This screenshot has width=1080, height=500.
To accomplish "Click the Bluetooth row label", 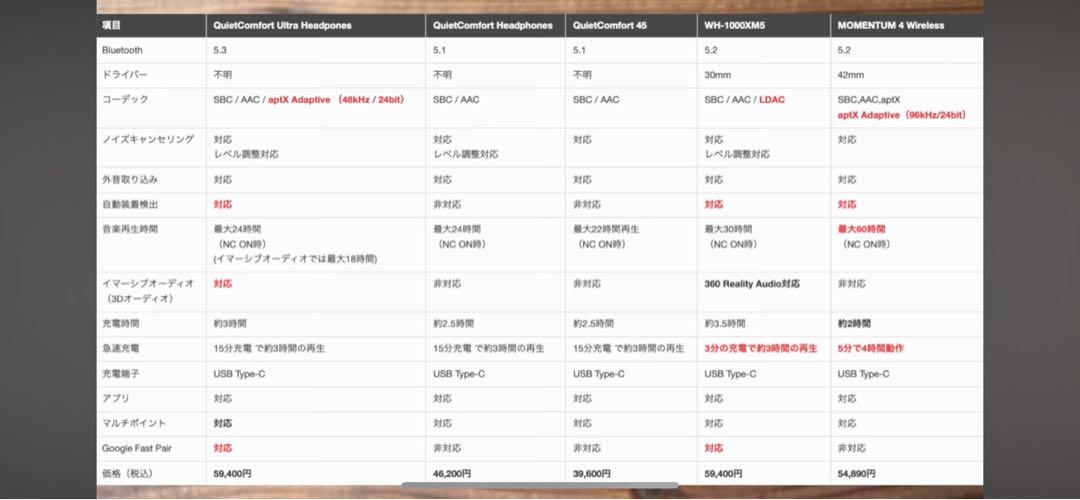I will tap(123, 50).
